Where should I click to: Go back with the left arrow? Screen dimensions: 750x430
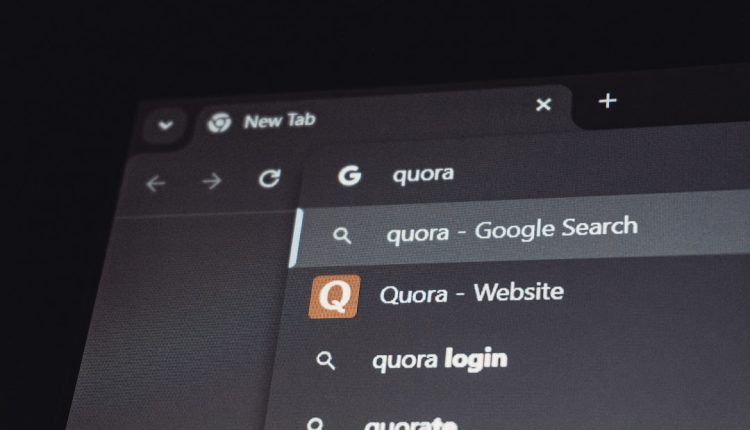tap(156, 183)
